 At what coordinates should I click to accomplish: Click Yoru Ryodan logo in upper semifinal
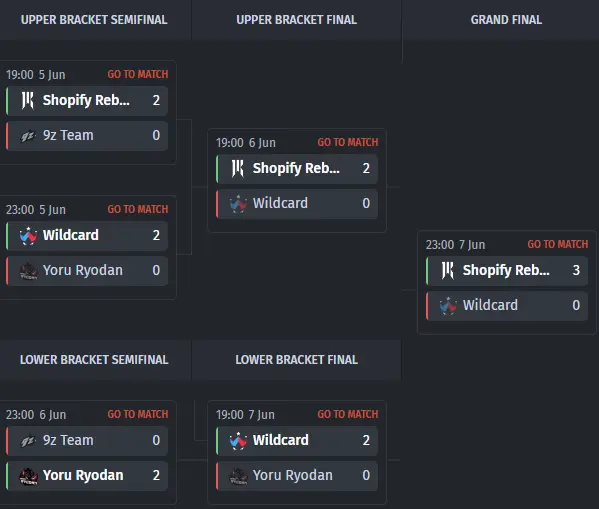(x=28, y=271)
